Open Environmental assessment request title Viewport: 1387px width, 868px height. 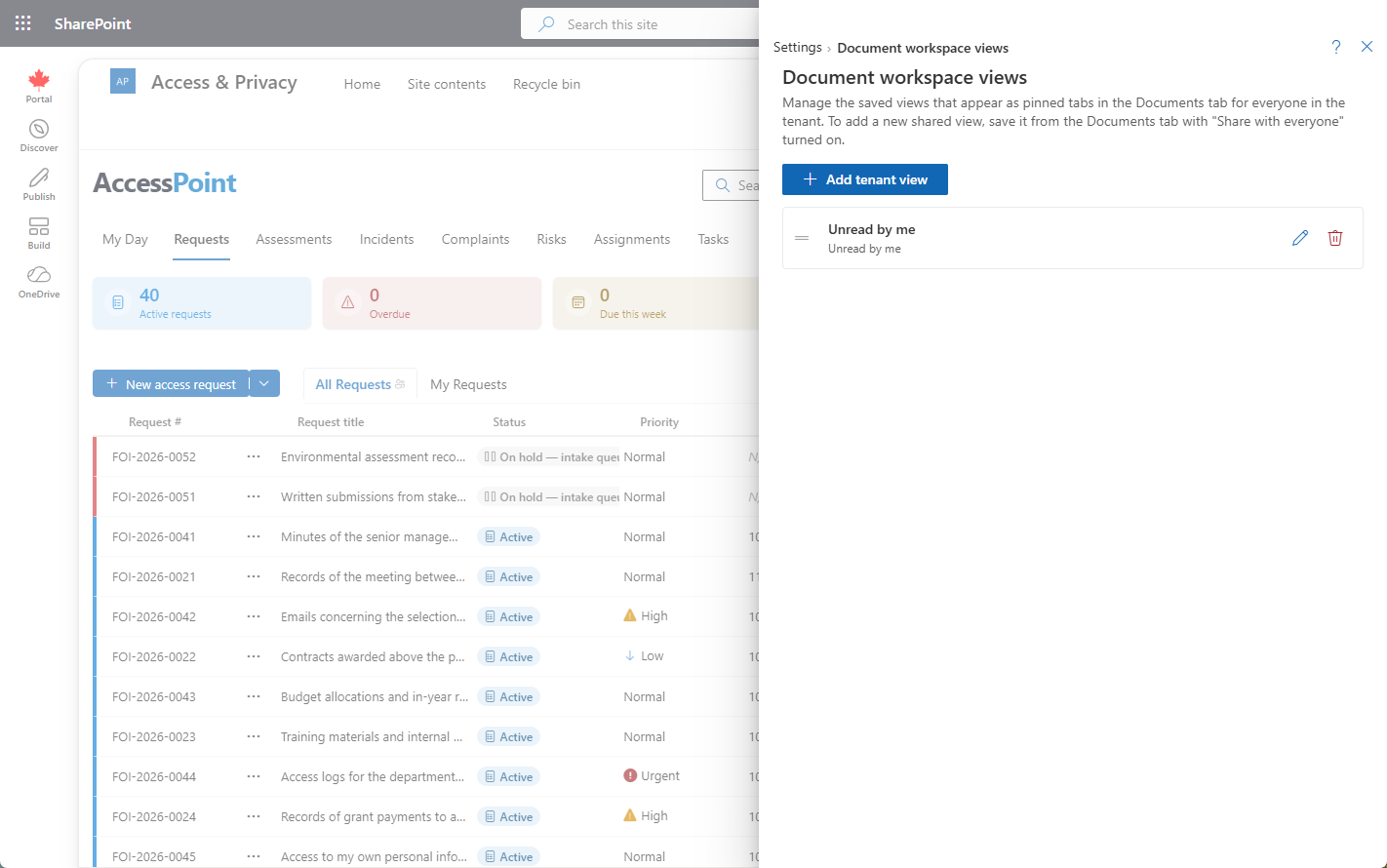click(x=374, y=456)
